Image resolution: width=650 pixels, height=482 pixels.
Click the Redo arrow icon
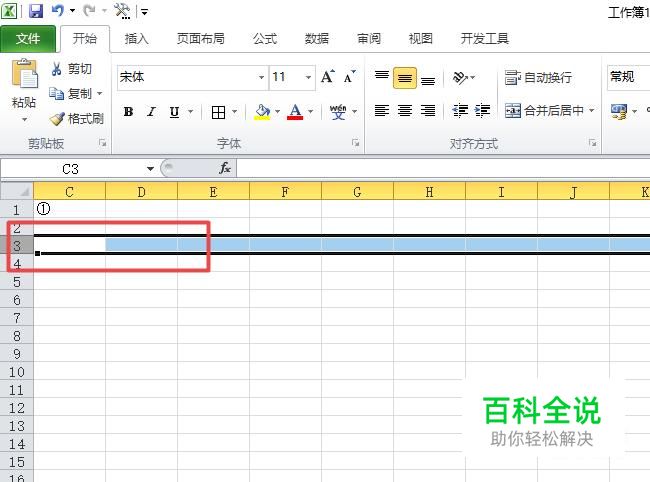point(89,11)
